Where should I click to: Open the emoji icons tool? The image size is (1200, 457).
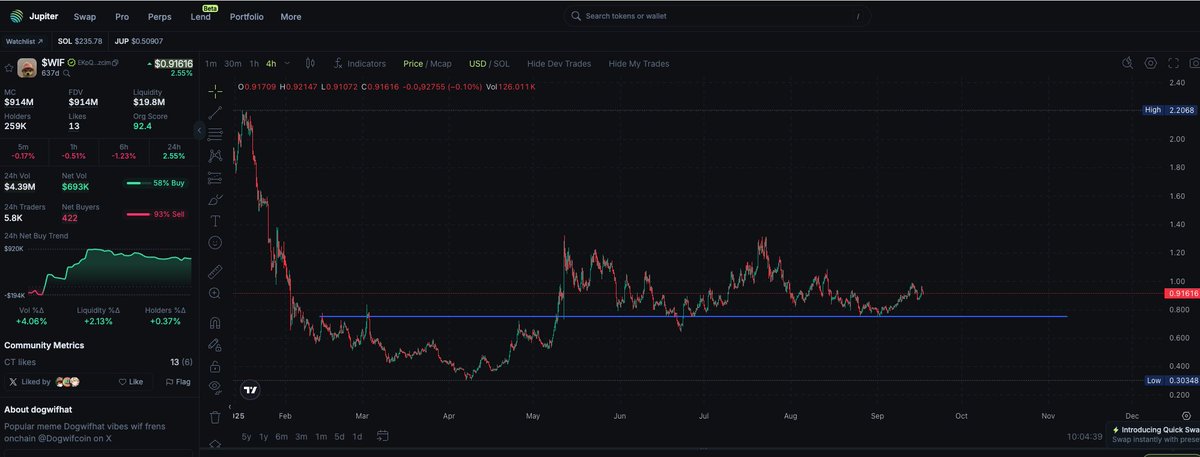215,243
